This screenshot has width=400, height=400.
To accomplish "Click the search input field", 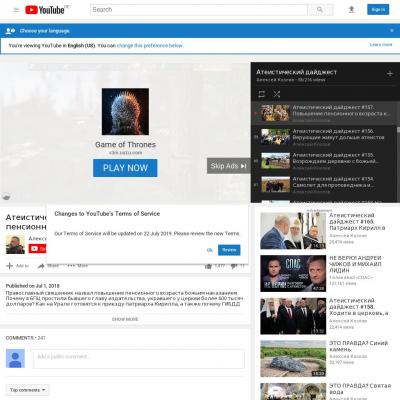I will pyautogui.click(x=199, y=10).
